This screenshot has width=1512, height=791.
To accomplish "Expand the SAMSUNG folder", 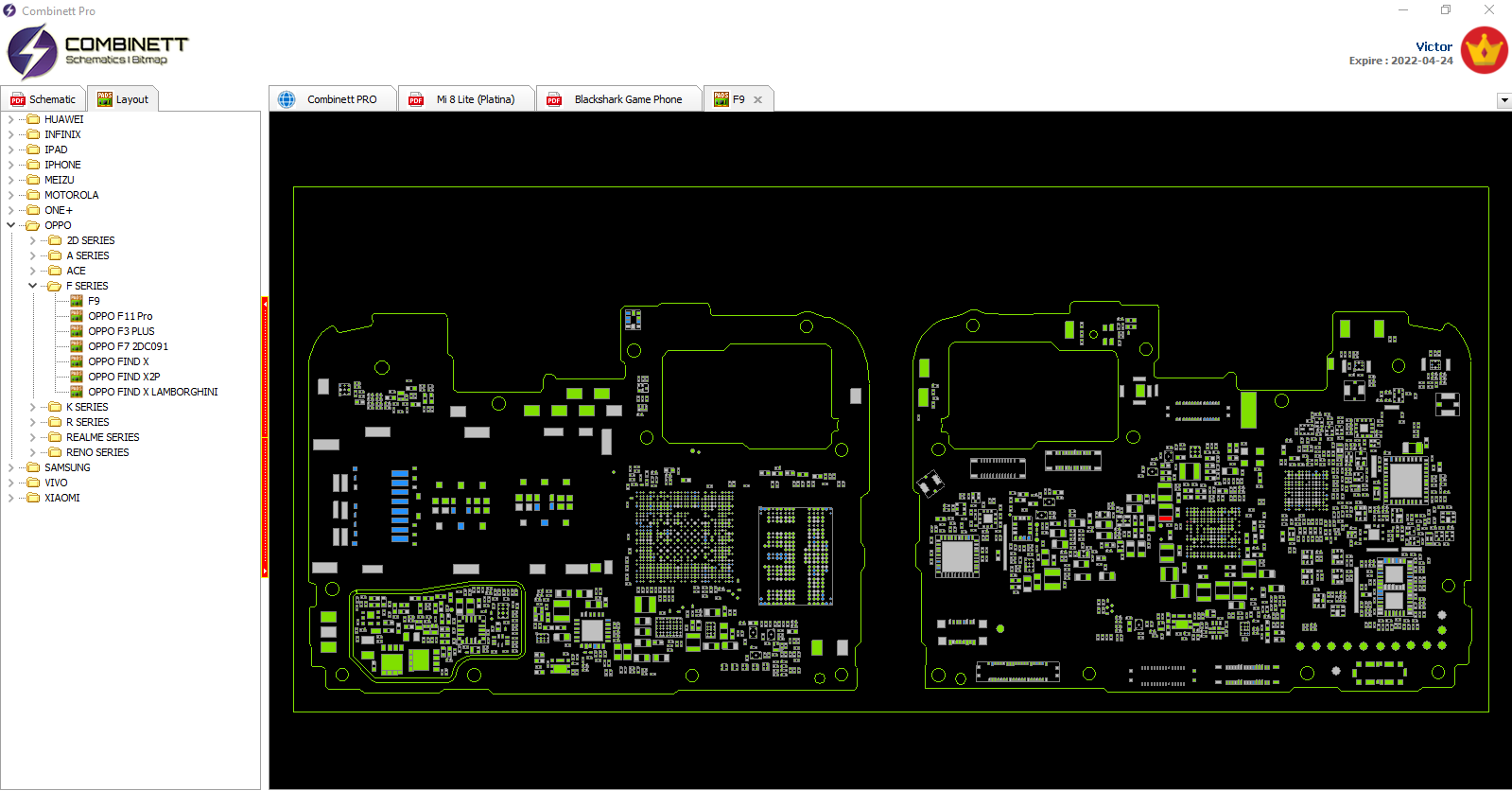I will (x=10, y=467).
